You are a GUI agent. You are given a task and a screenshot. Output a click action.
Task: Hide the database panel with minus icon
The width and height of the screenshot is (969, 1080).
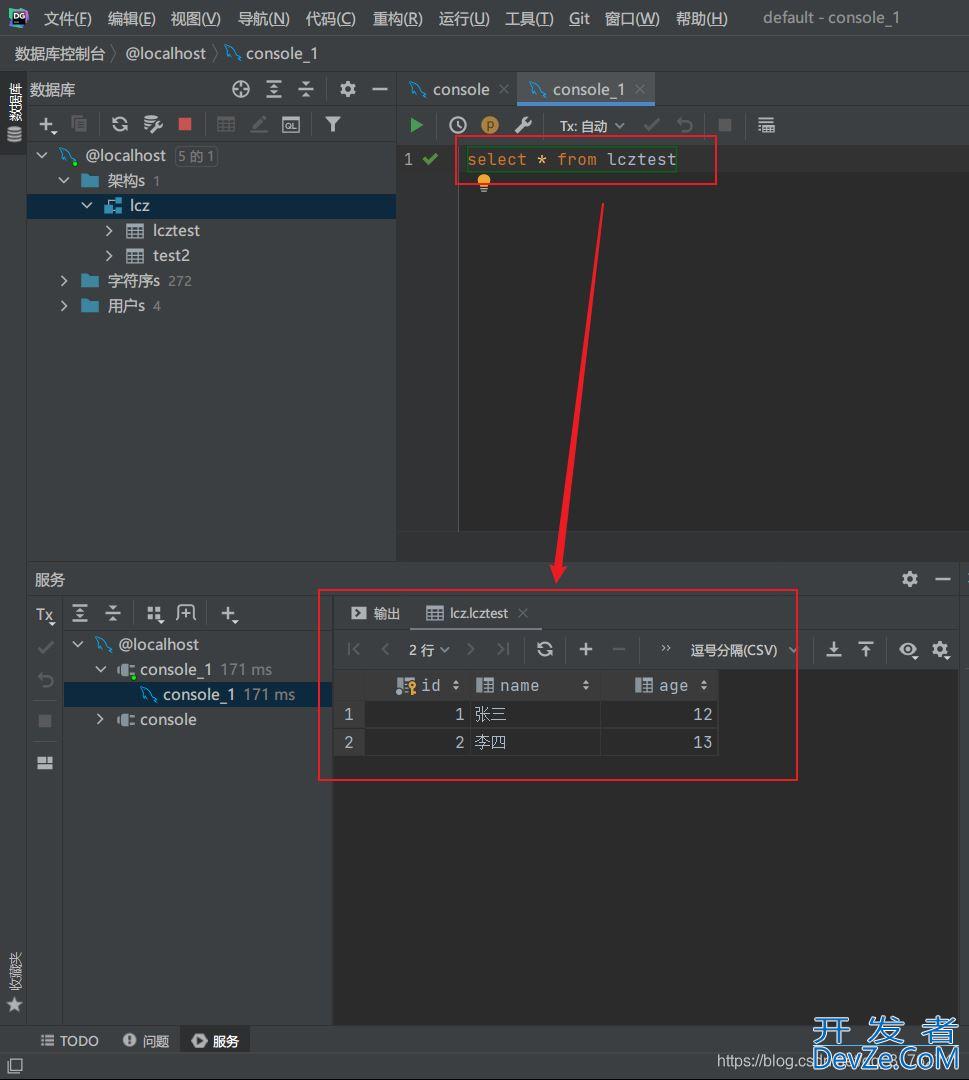click(x=379, y=89)
